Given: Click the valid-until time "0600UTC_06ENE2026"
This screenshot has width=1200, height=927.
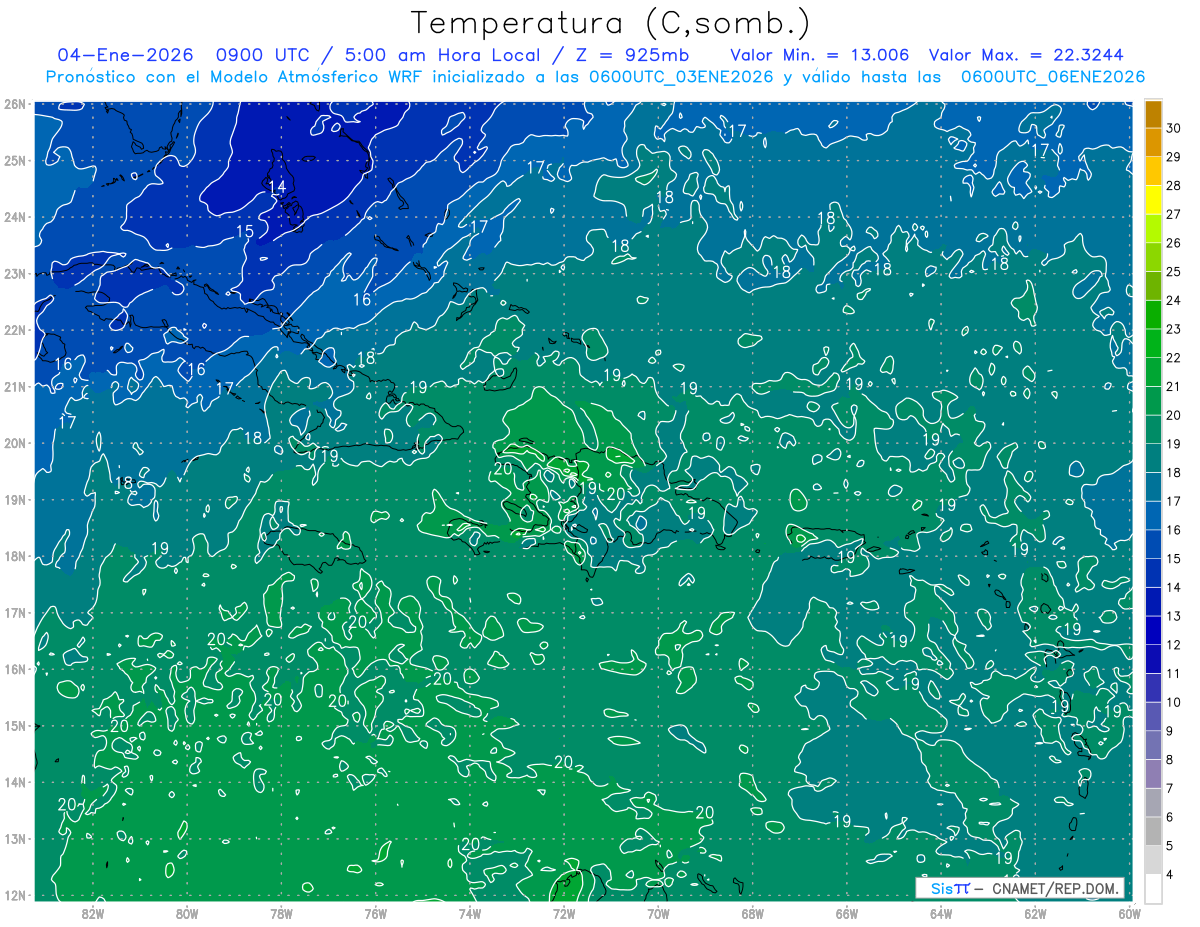Looking at the screenshot, I should pos(1052,77).
